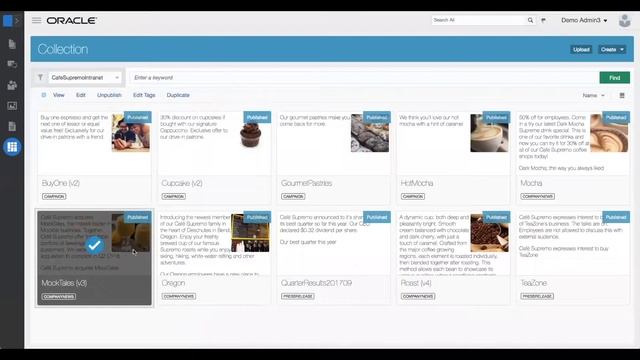Click the HotMocha coffee cup thumbnail
The width and height of the screenshot is (640, 360).
pyautogui.click(x=489, y=133)
